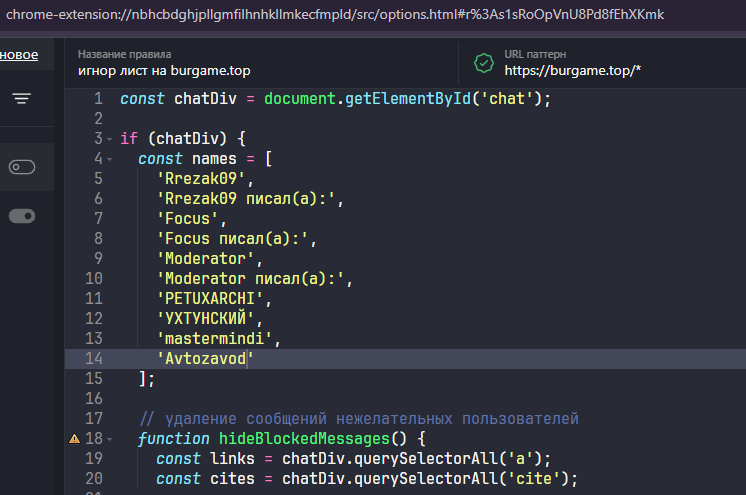Click the 'Moderator' string on line 9
Screen dimensions: 746x495
click(x=205, y=258)
